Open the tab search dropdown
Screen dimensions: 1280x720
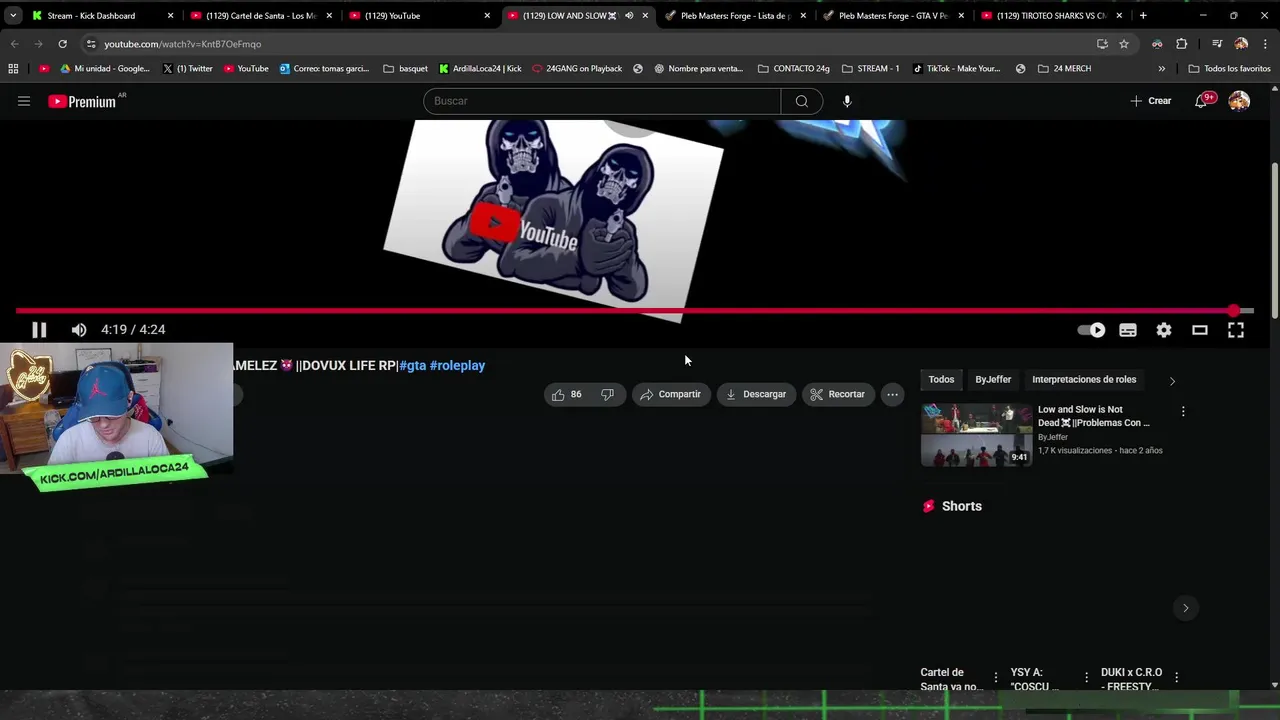pyautogui.click(x=12, y=16)
